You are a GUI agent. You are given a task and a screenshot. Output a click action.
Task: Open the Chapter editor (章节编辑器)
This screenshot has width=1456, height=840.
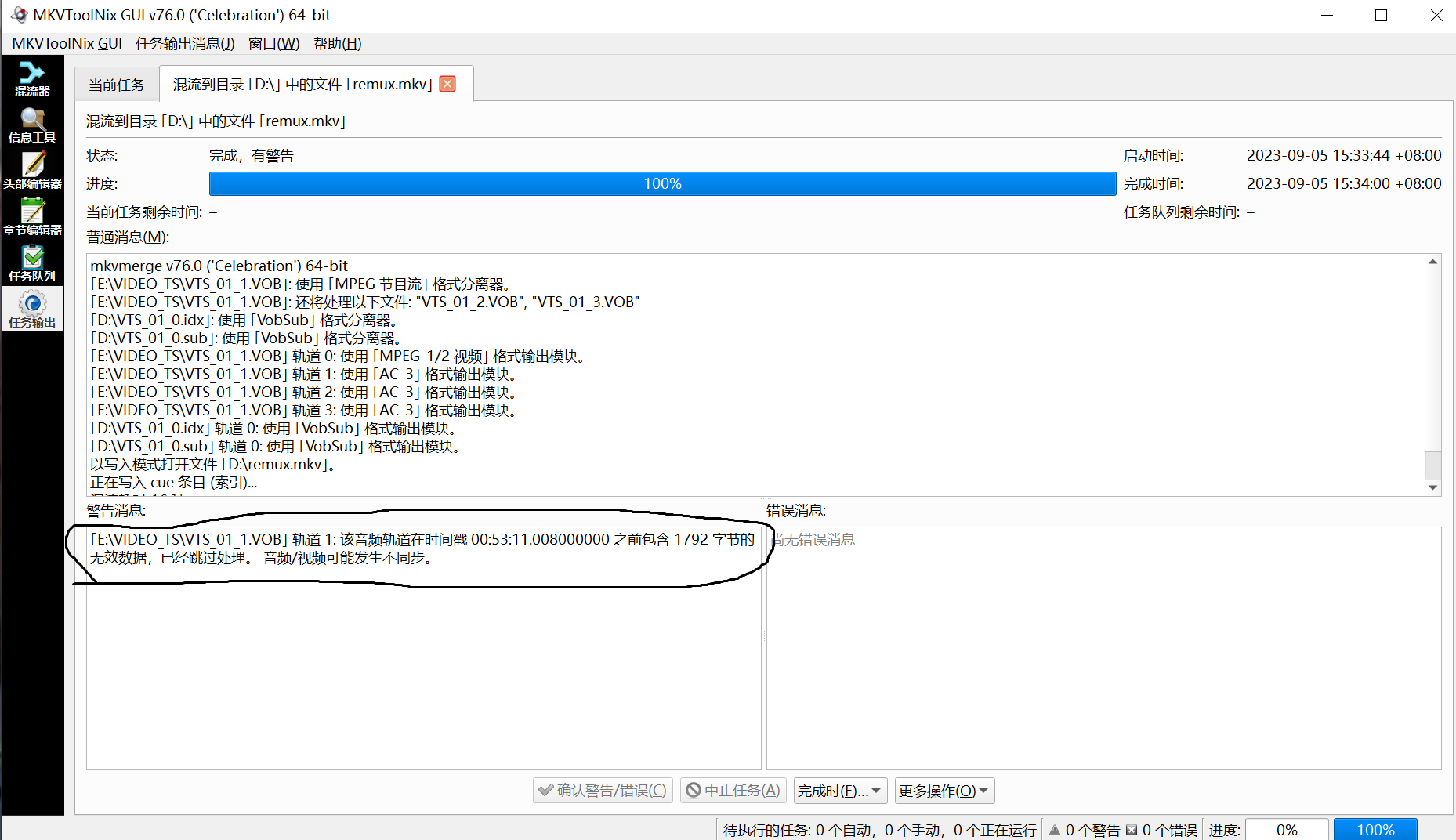[32, 218]
